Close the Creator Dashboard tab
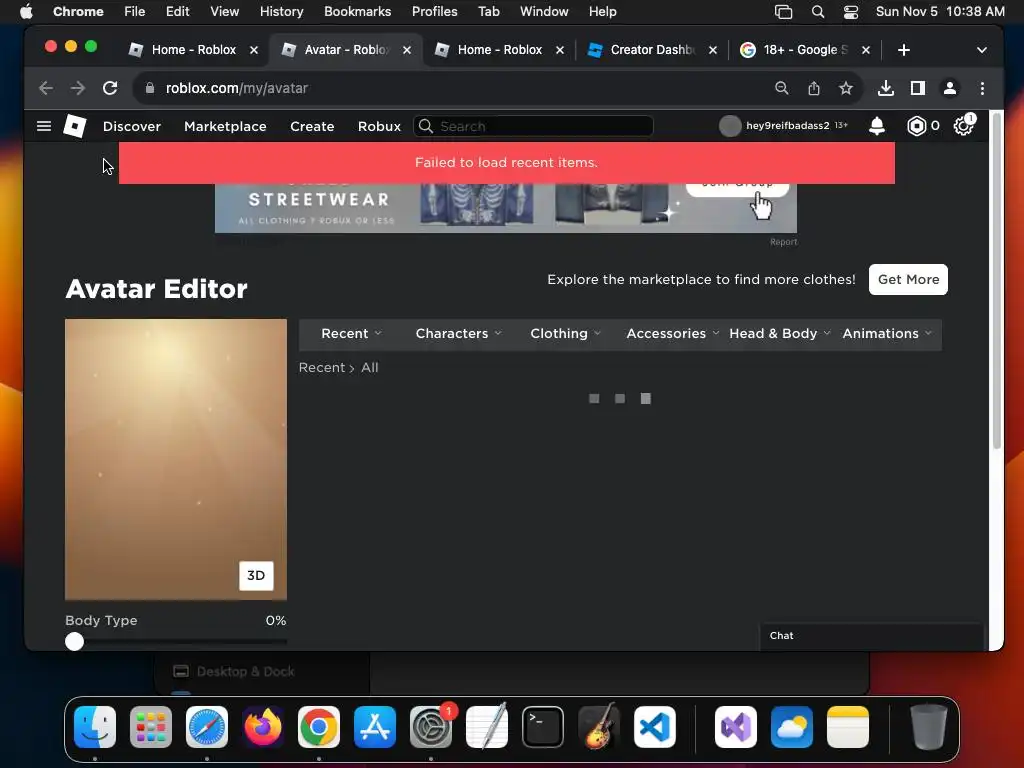Screen dimensions: 1024x768 712,50
